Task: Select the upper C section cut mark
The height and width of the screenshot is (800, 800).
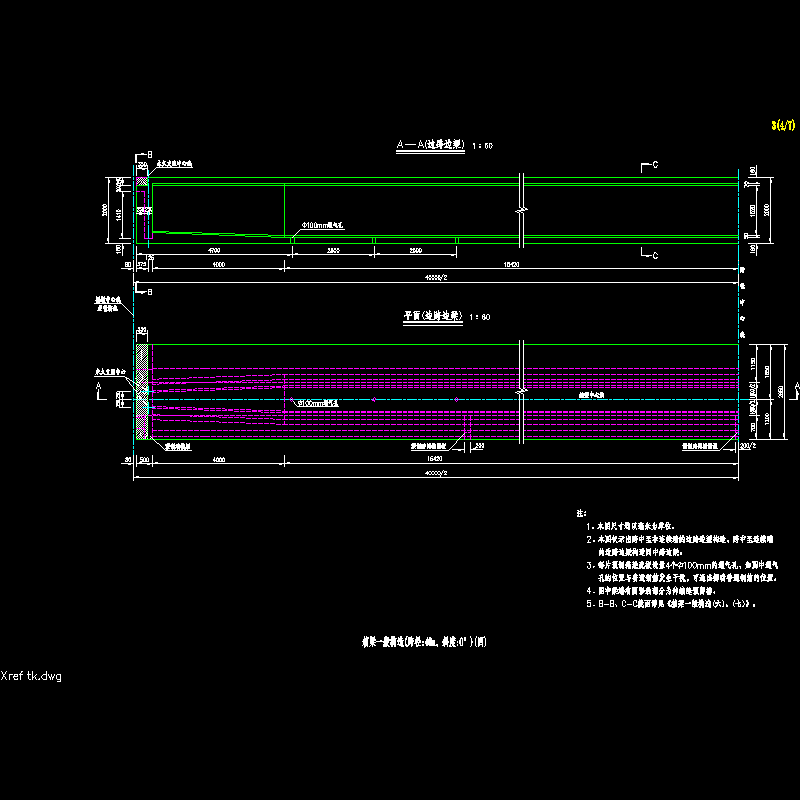Action: (x=649, y=165)
